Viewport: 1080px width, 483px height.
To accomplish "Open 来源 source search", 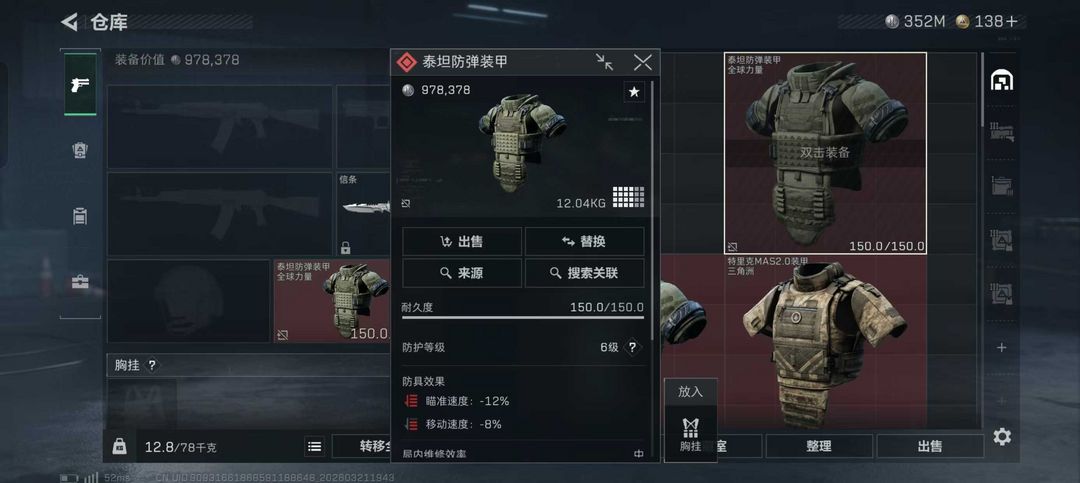I will [x=462, y=273].
